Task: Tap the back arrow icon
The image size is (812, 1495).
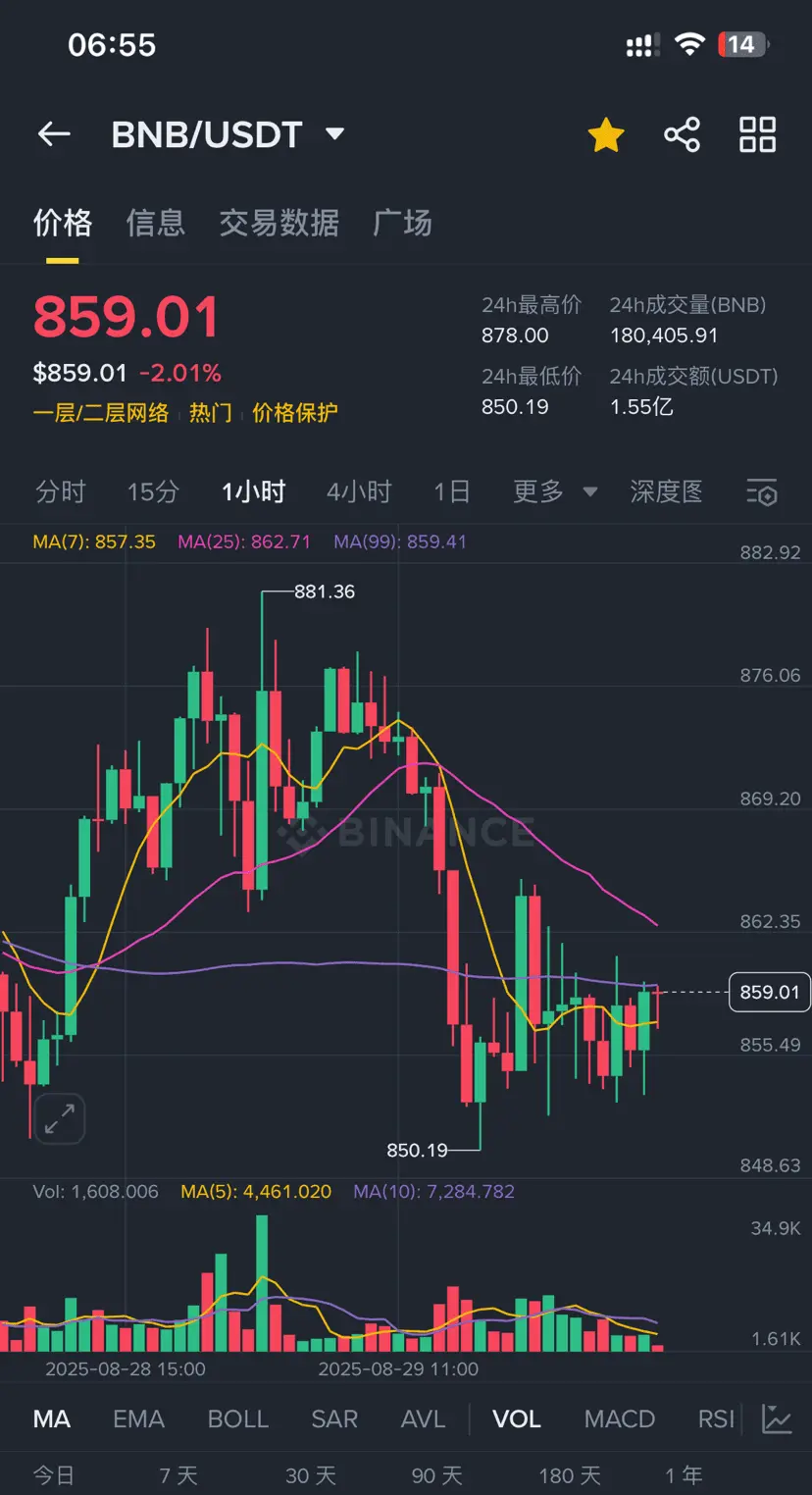Action: pos(54,134)
